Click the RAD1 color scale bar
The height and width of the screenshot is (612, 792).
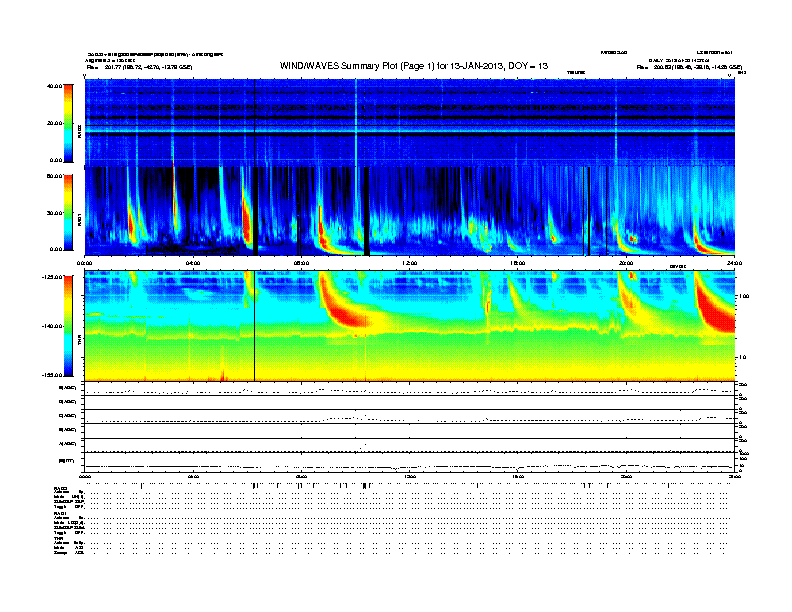click(68, 212)
